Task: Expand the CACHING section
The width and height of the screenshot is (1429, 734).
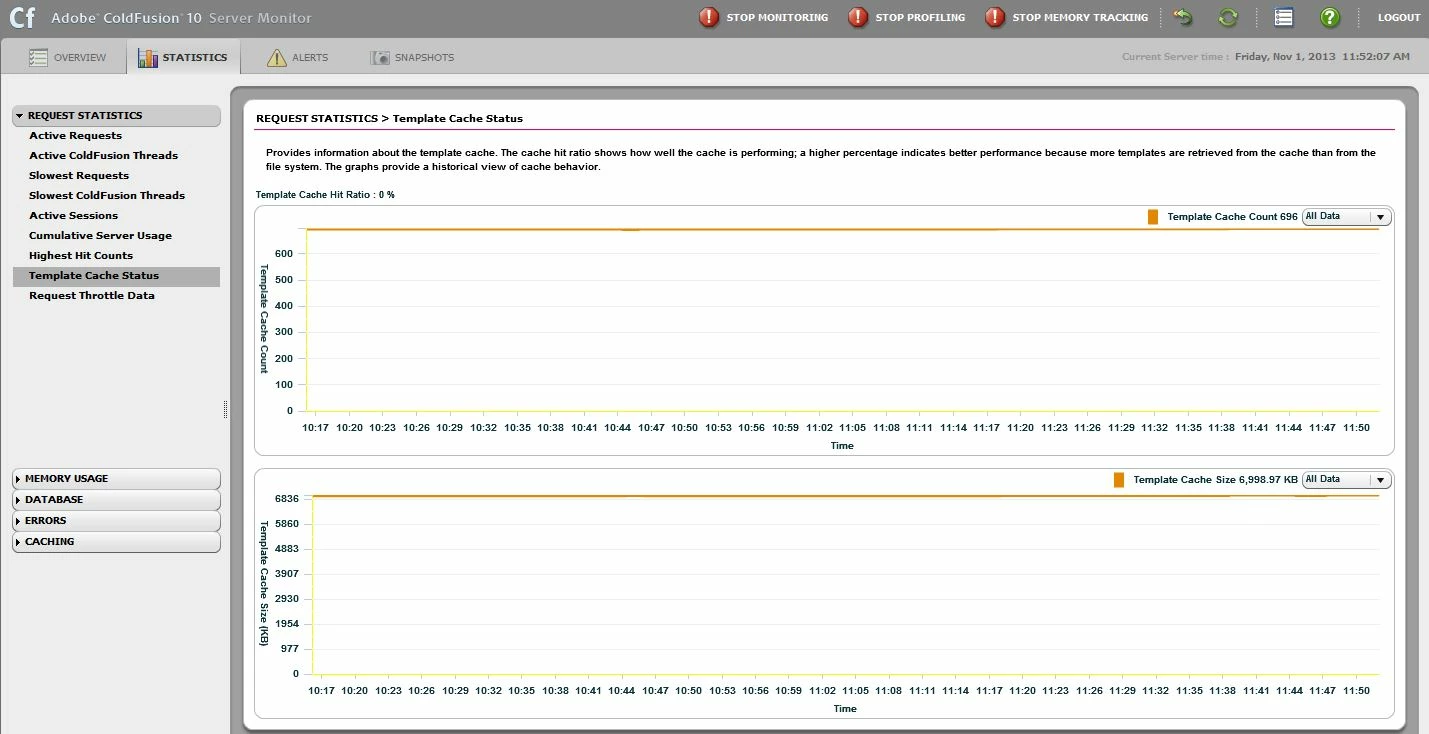Action: tap(116, 542)
